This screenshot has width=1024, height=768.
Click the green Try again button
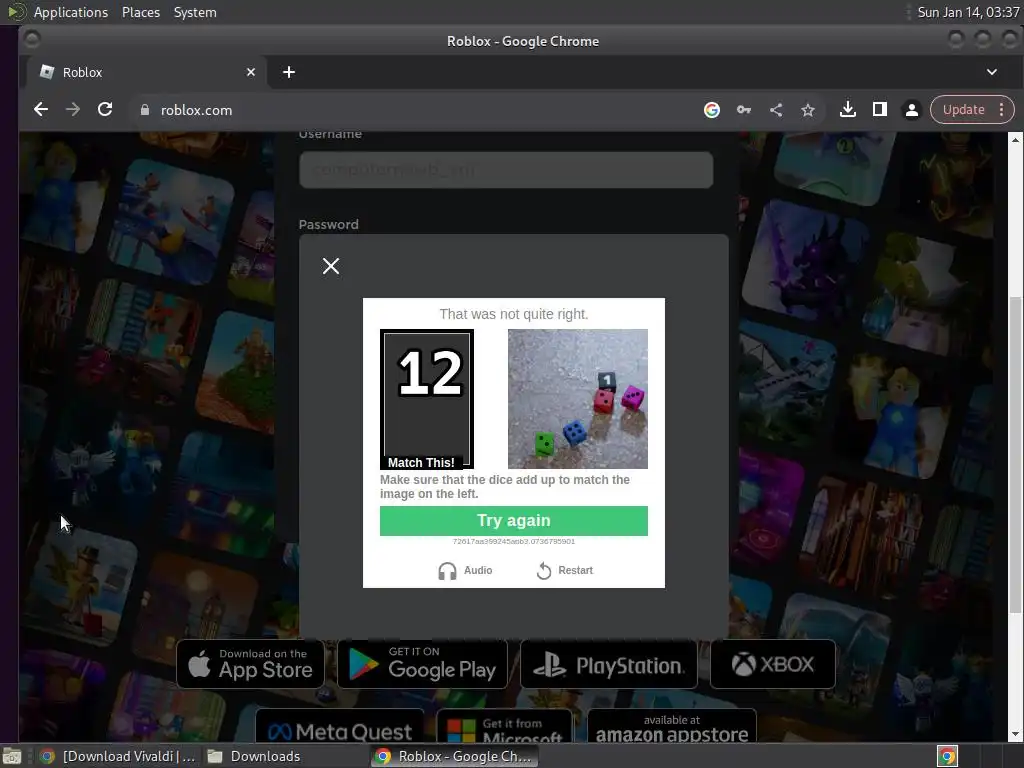513,520
